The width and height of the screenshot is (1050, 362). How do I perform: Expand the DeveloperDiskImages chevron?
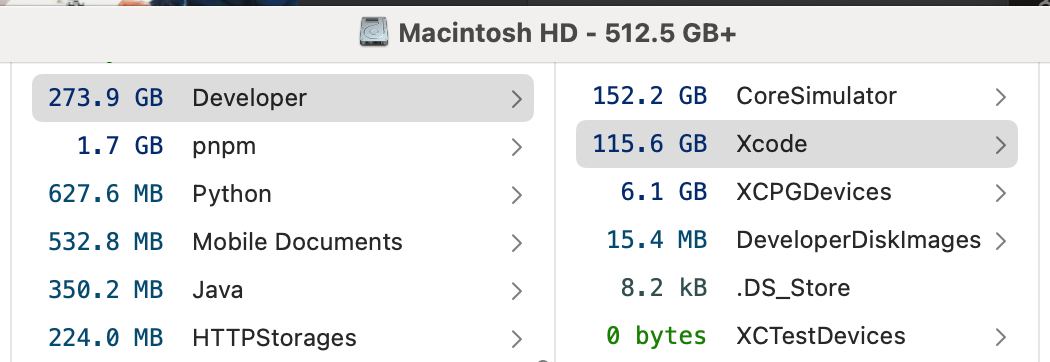[1000, 241]
